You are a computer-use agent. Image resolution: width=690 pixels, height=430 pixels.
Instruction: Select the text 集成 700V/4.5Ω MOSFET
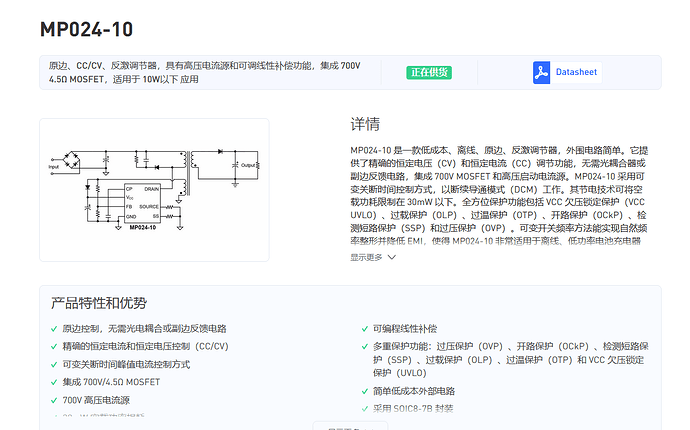(111, 382)
